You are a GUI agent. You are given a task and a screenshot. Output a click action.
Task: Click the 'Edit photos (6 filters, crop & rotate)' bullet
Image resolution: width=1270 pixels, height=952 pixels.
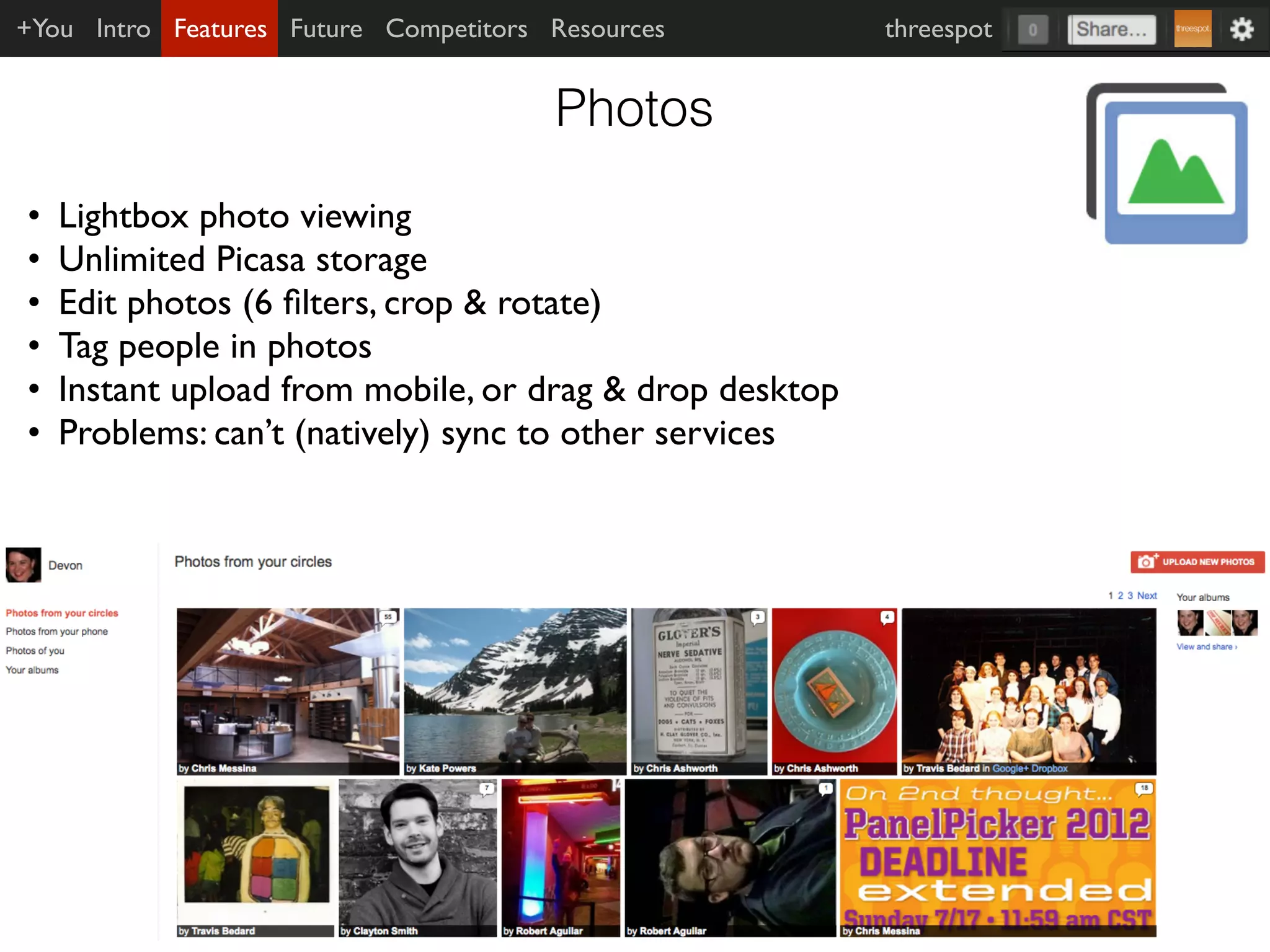(x=329, y=303)
